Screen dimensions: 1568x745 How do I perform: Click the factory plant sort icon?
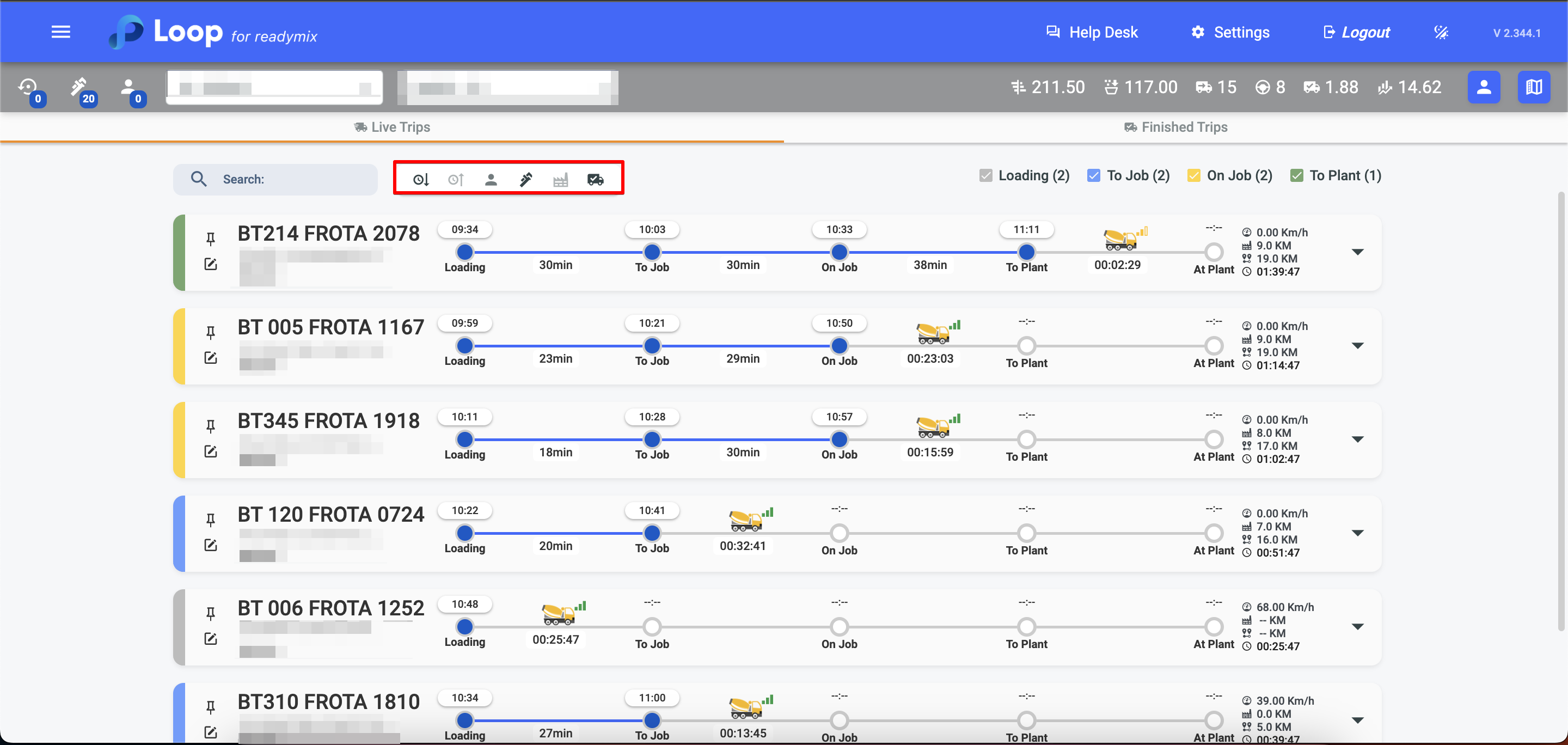click(x=561, y=180)
